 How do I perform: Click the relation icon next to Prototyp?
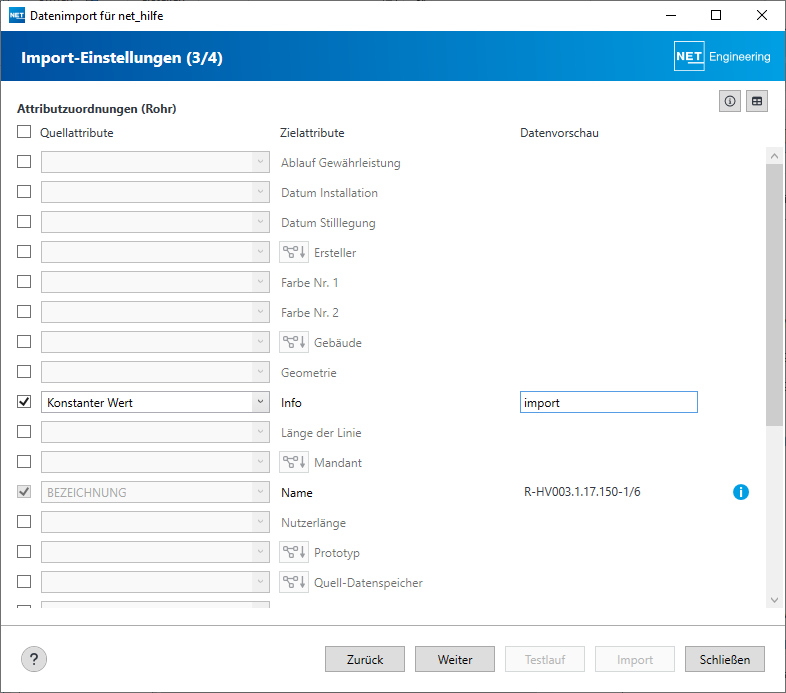pos(294,553)
